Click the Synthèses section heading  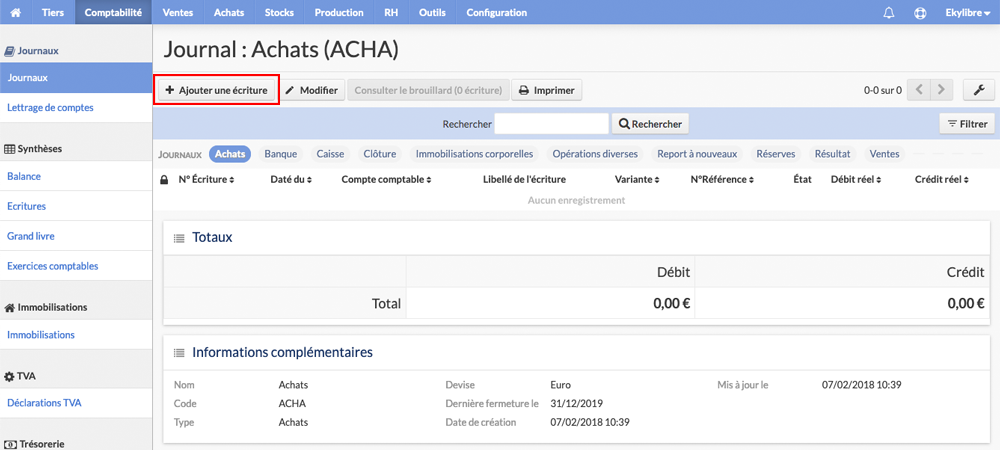(33, 149)
